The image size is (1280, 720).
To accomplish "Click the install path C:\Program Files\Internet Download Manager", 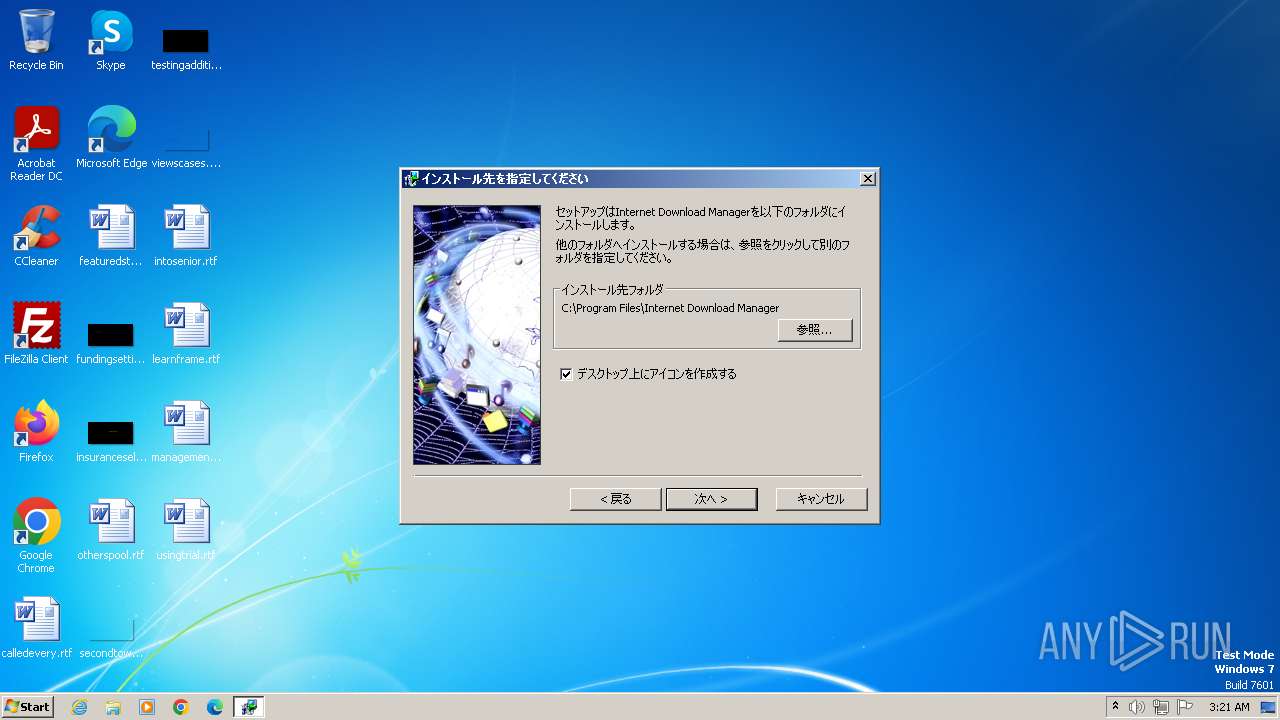I will tap(670, 308).
